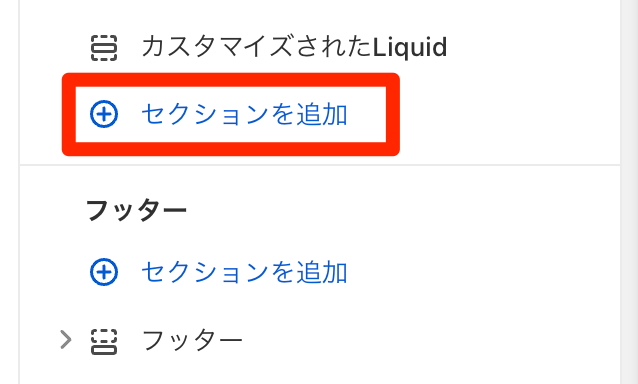Select the フッター section row label

pyautogui.click(x=192, y=340)
